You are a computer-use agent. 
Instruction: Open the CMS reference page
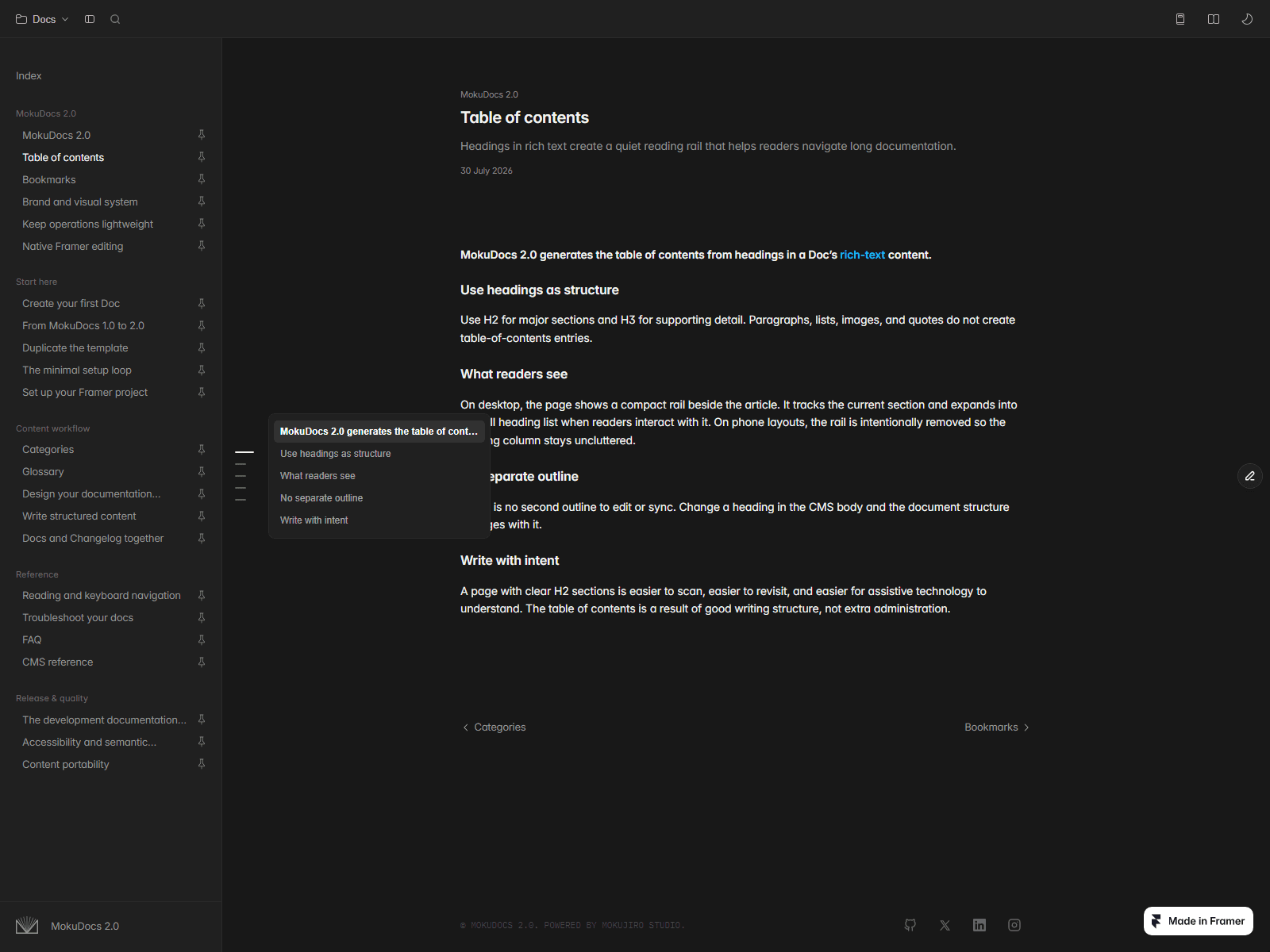58,662
